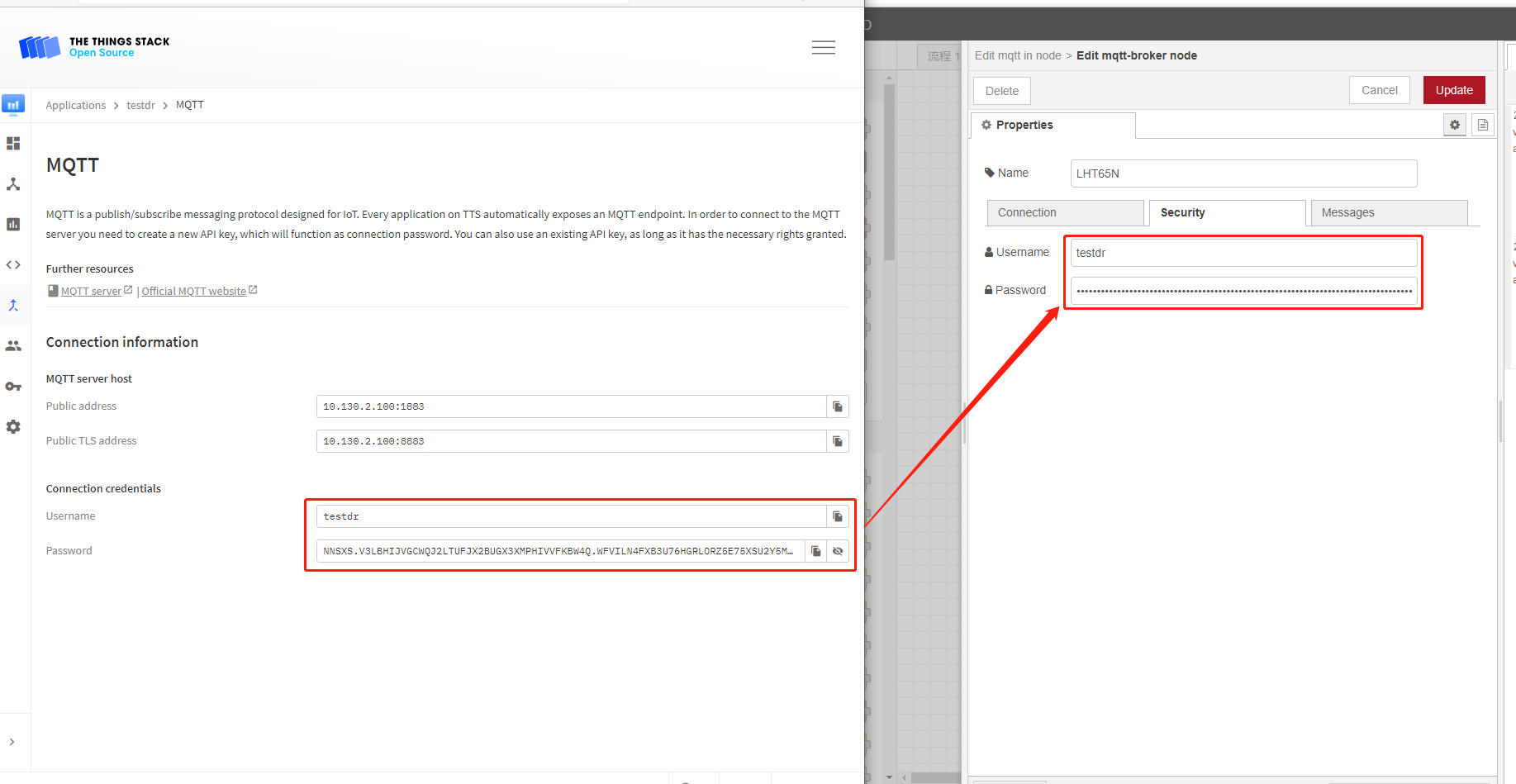Go to testdr breadcrumb
The image size is (1516, 784).
[x=140, y=105]
